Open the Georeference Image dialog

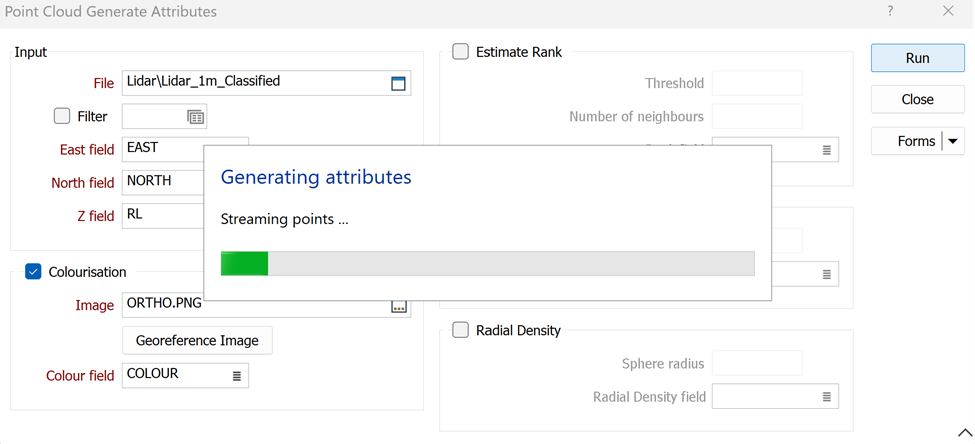(197, 340)
